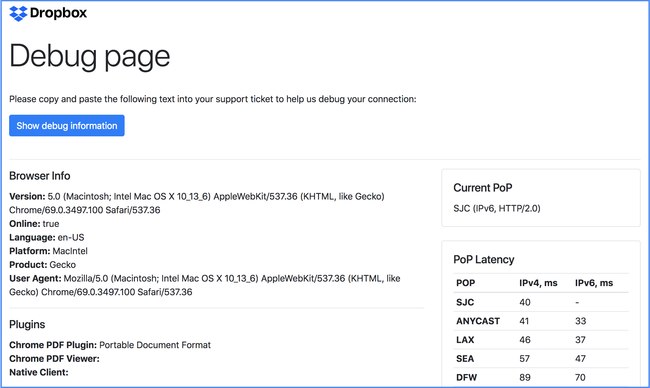Click the User Agent label
Image resolution: width=650 pixels, height=388 pixels.
35,279
